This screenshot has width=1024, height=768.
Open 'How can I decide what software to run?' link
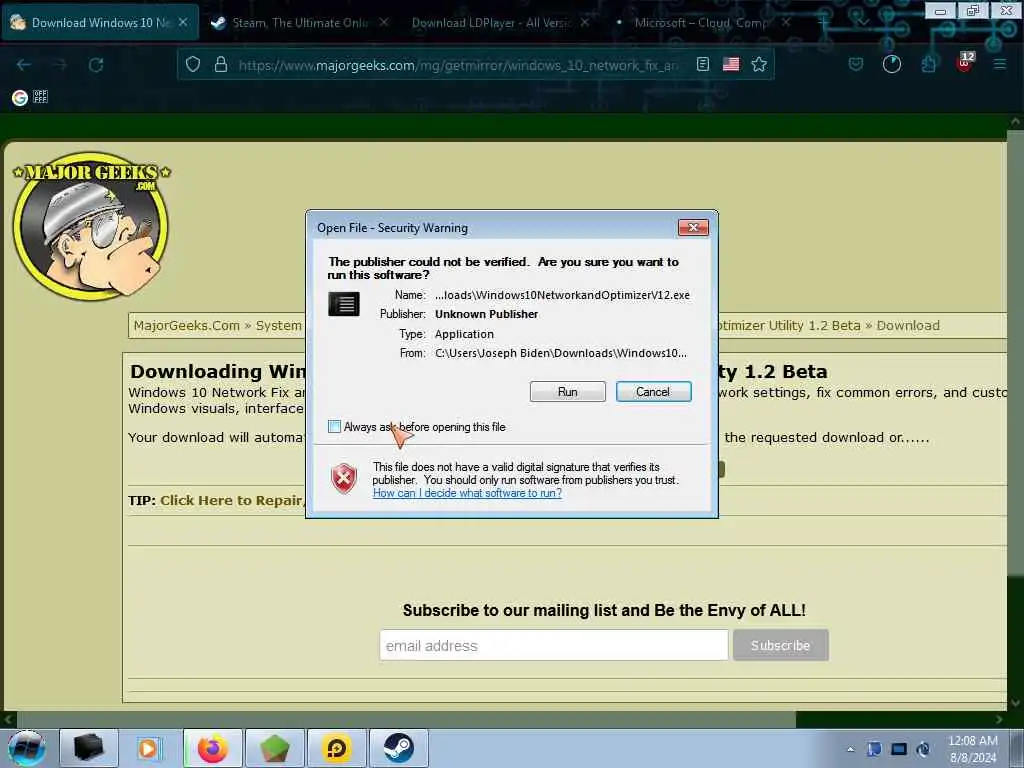[467, 493]
